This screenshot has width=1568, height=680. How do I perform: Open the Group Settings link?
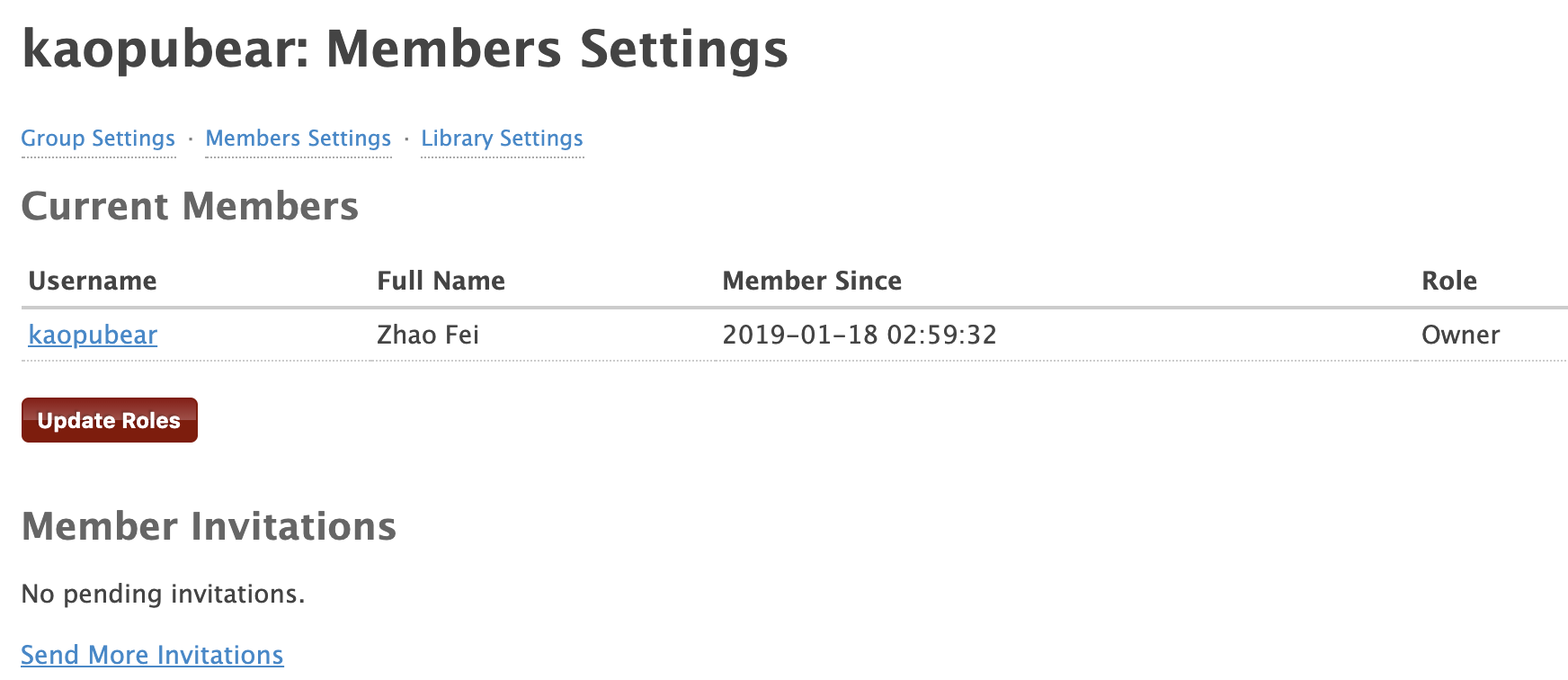(98, 139)
